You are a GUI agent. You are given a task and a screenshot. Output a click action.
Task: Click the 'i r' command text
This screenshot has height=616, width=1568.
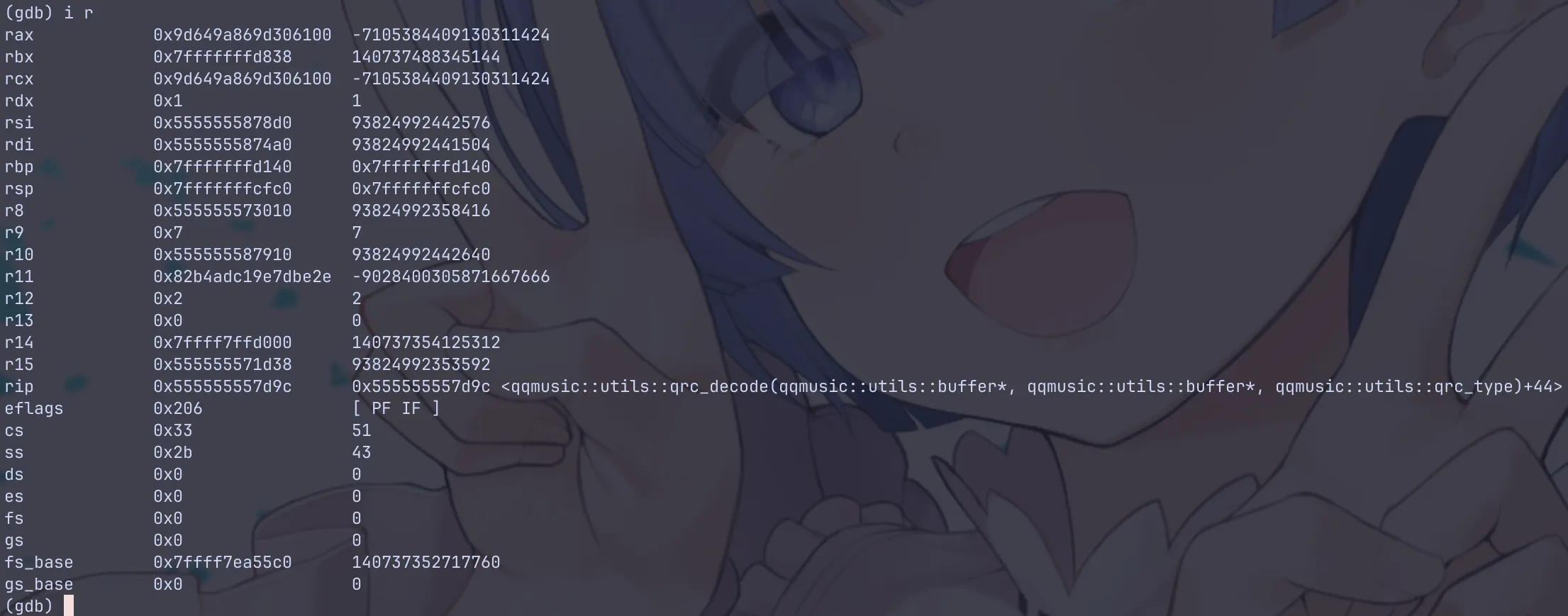79,13
